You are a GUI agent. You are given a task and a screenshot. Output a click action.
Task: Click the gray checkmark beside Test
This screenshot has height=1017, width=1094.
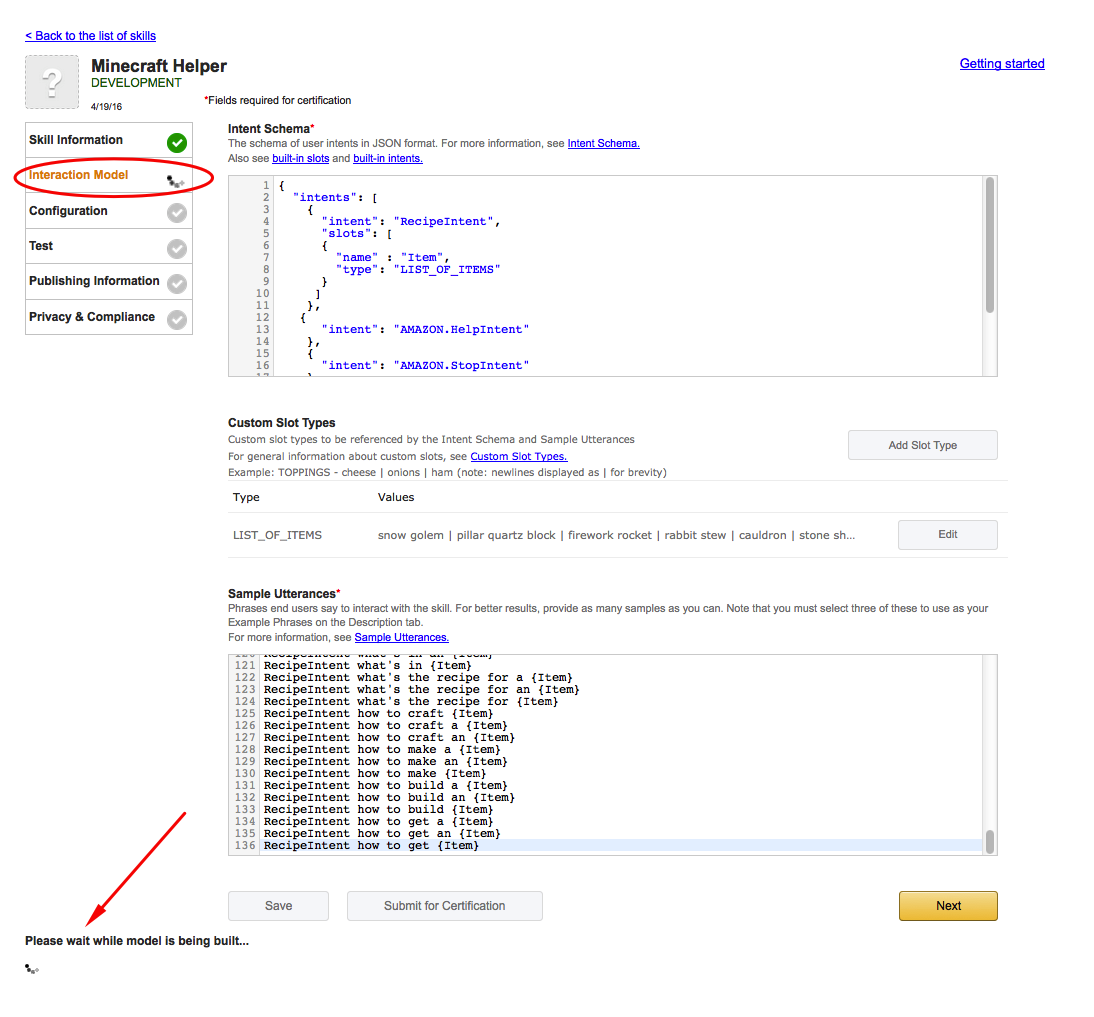pyautogui.click(x=177, y=248)
